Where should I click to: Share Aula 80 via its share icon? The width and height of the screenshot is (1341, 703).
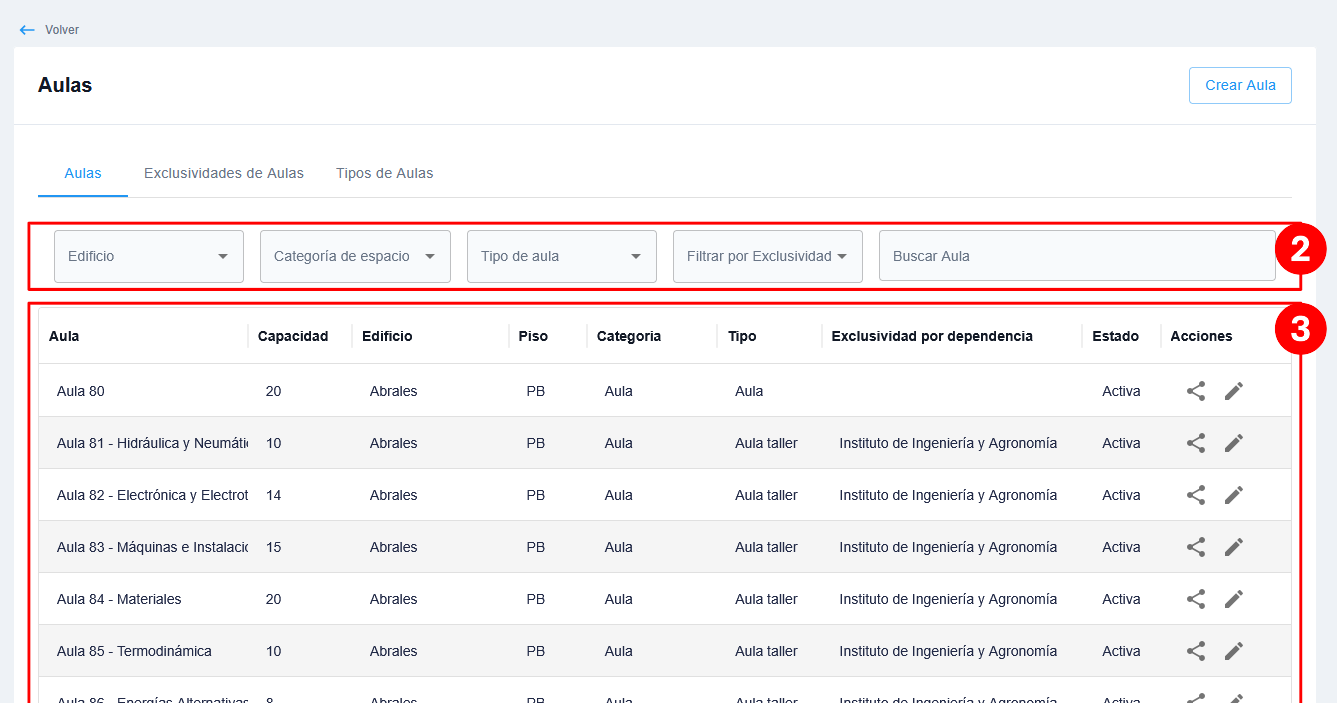pos(1196,391)
